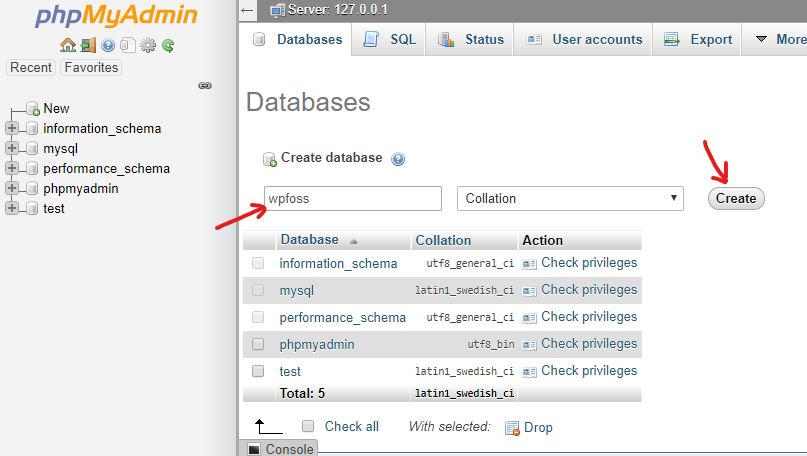Click the Console bar icon
807x456 pixels.
coord(254,449)
